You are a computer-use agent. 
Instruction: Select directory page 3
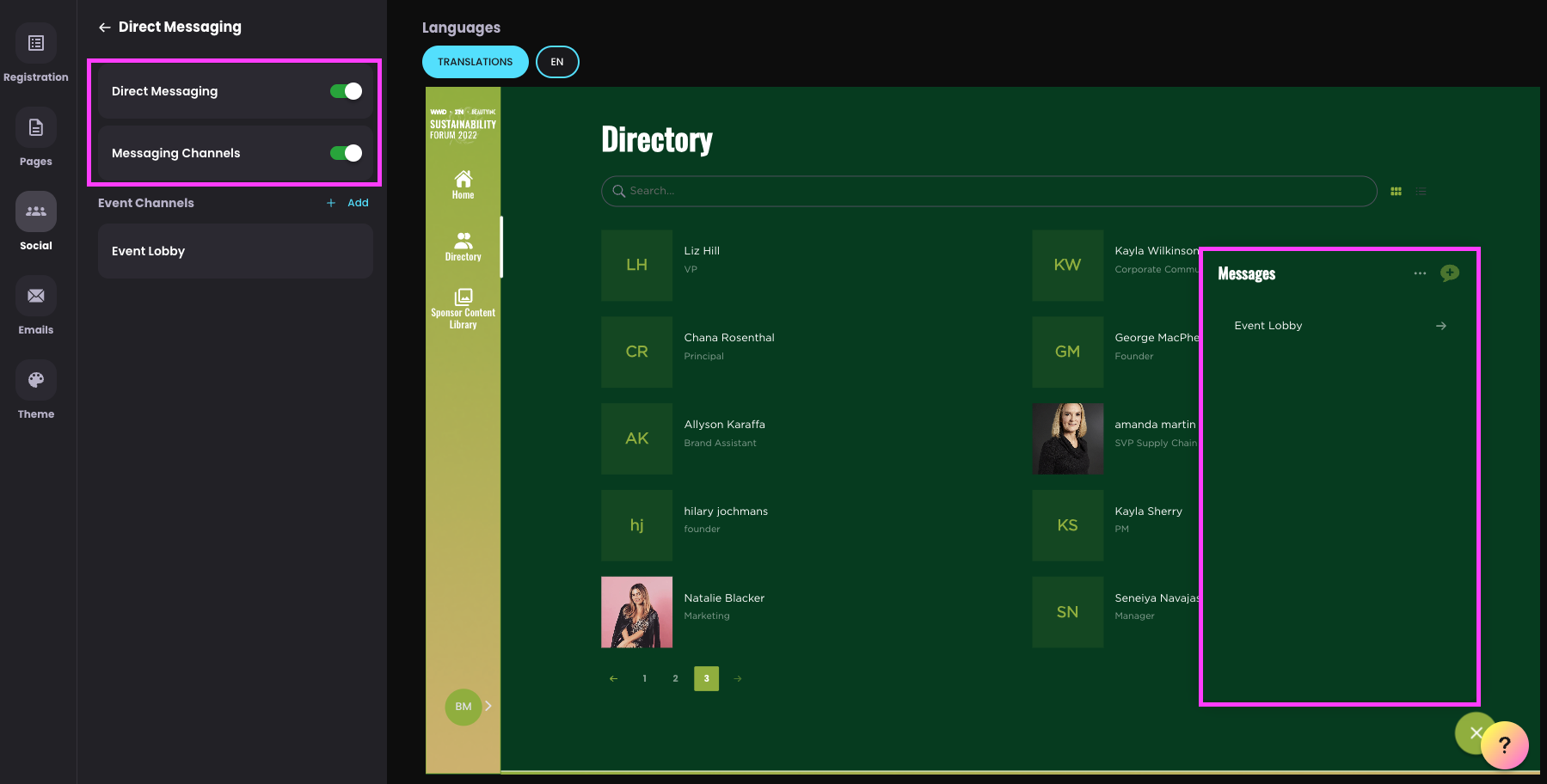(x=707, y=679)
